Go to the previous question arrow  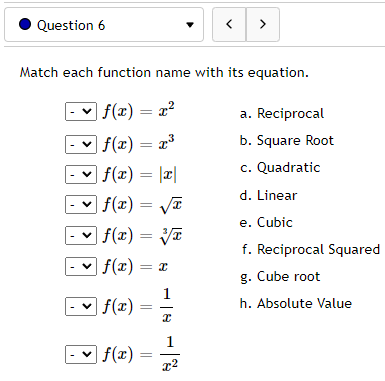click(x=229, y=24)
